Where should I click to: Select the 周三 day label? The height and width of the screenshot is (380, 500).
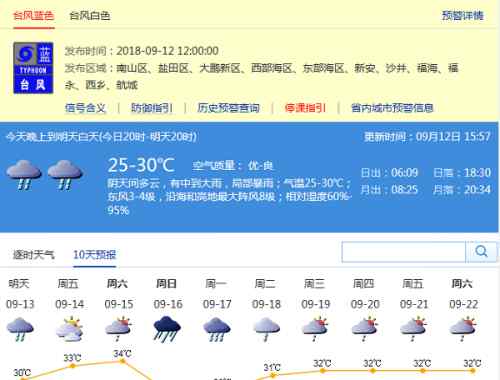pos(314,284)
